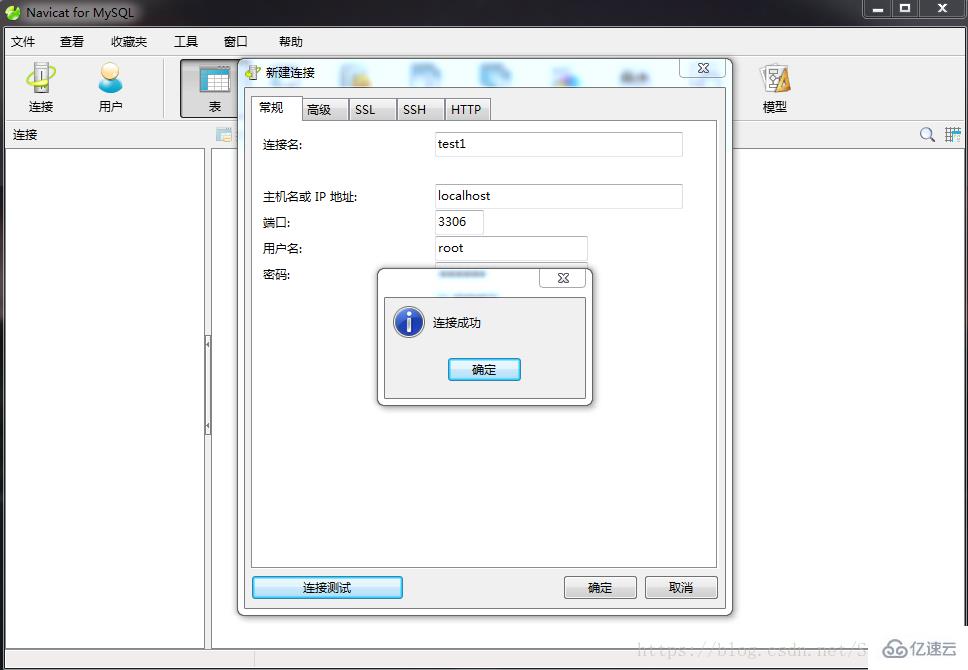Switch to the 高级 tab
This screenshot has height=670, width=968.
322,109
